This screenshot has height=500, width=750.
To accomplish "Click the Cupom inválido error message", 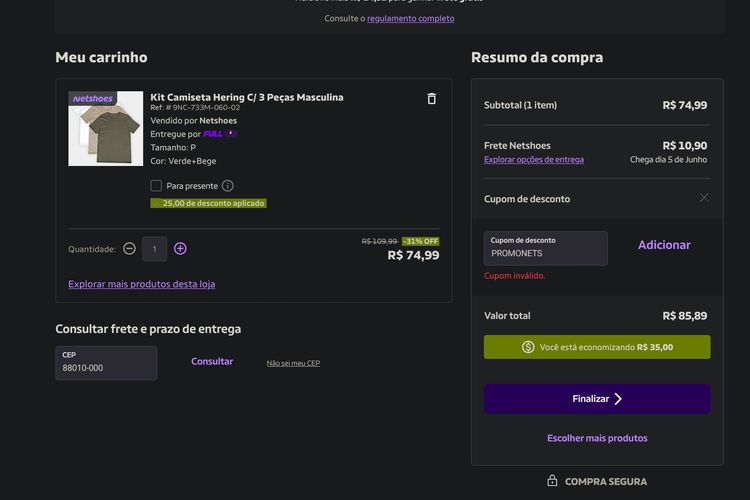I will click(514, 276).
